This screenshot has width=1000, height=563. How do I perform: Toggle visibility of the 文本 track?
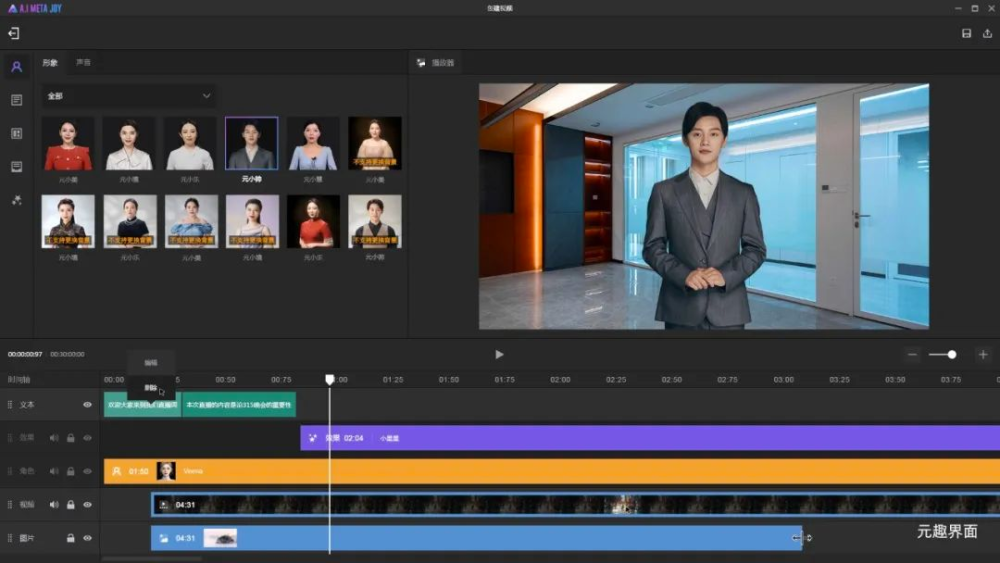pyautogui.click(x=87, y=405)
